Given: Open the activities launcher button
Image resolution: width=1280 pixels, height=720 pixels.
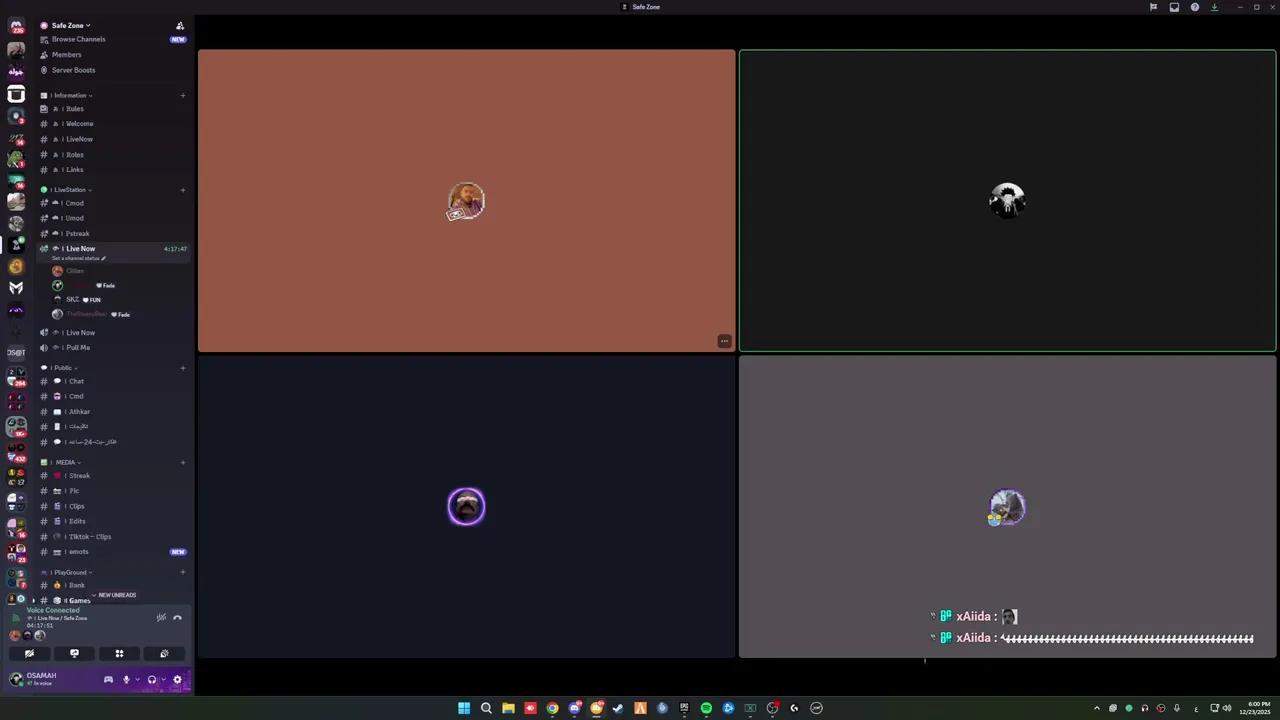Looking at the screenshot, I should click(119, 653).
